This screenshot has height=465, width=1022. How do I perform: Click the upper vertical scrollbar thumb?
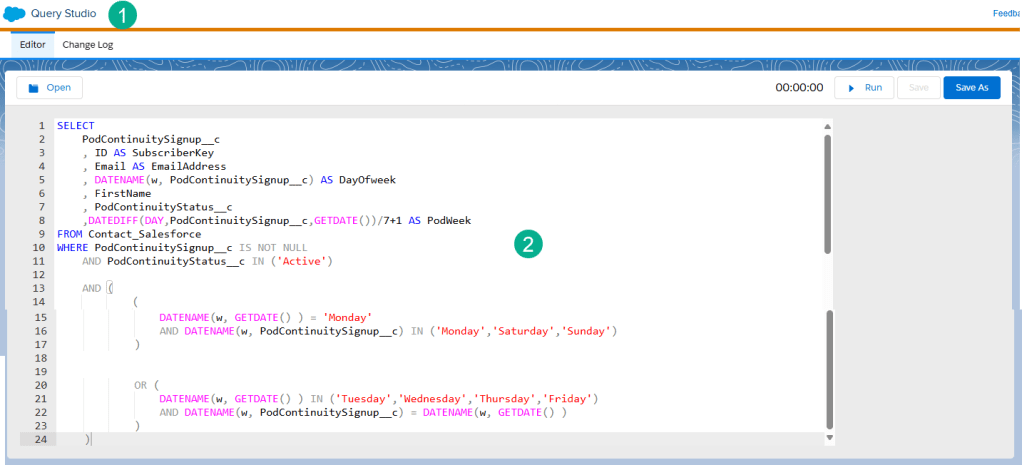click(827, 193)
